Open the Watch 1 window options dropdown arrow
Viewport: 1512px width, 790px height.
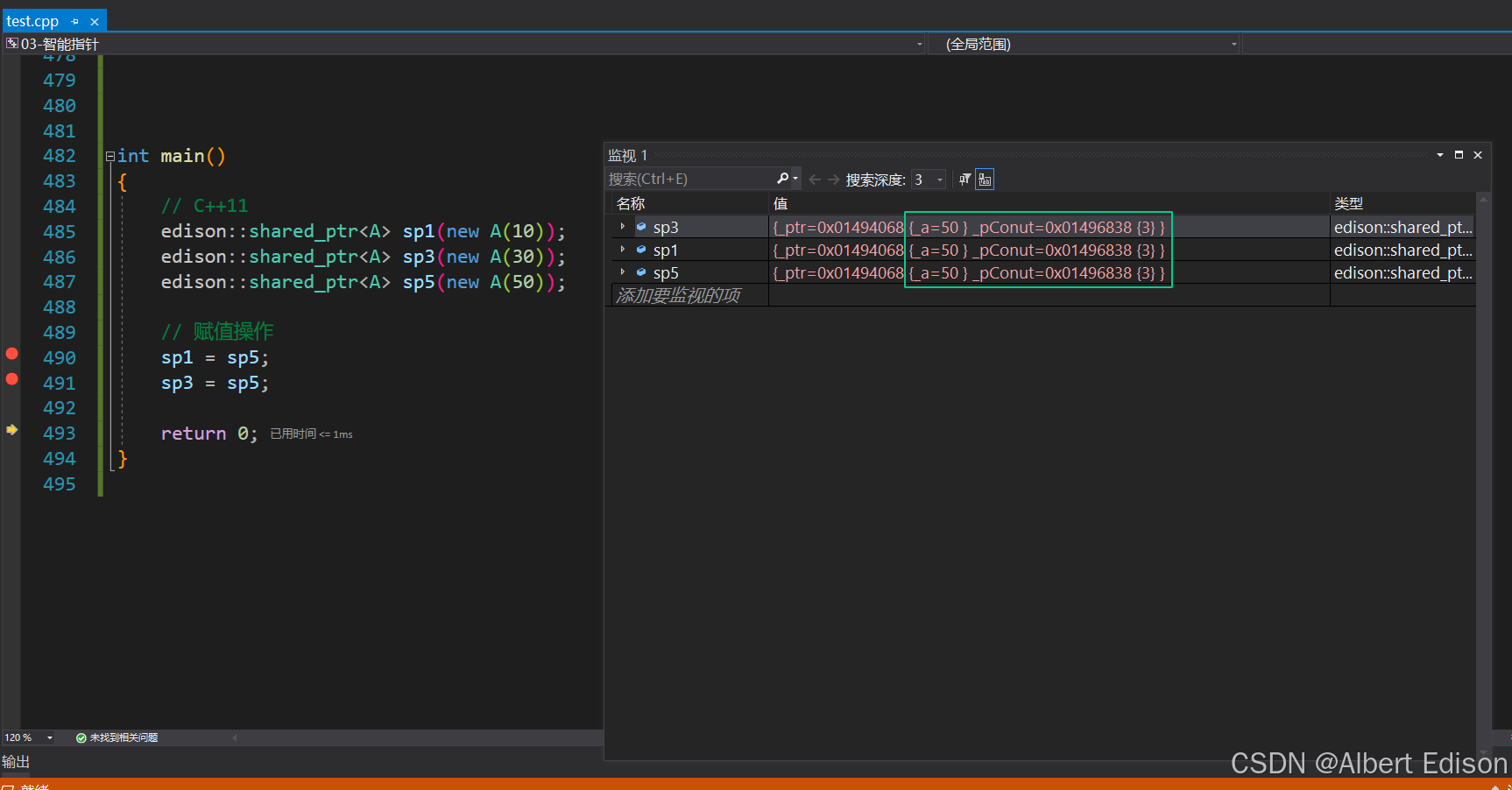1439,155
